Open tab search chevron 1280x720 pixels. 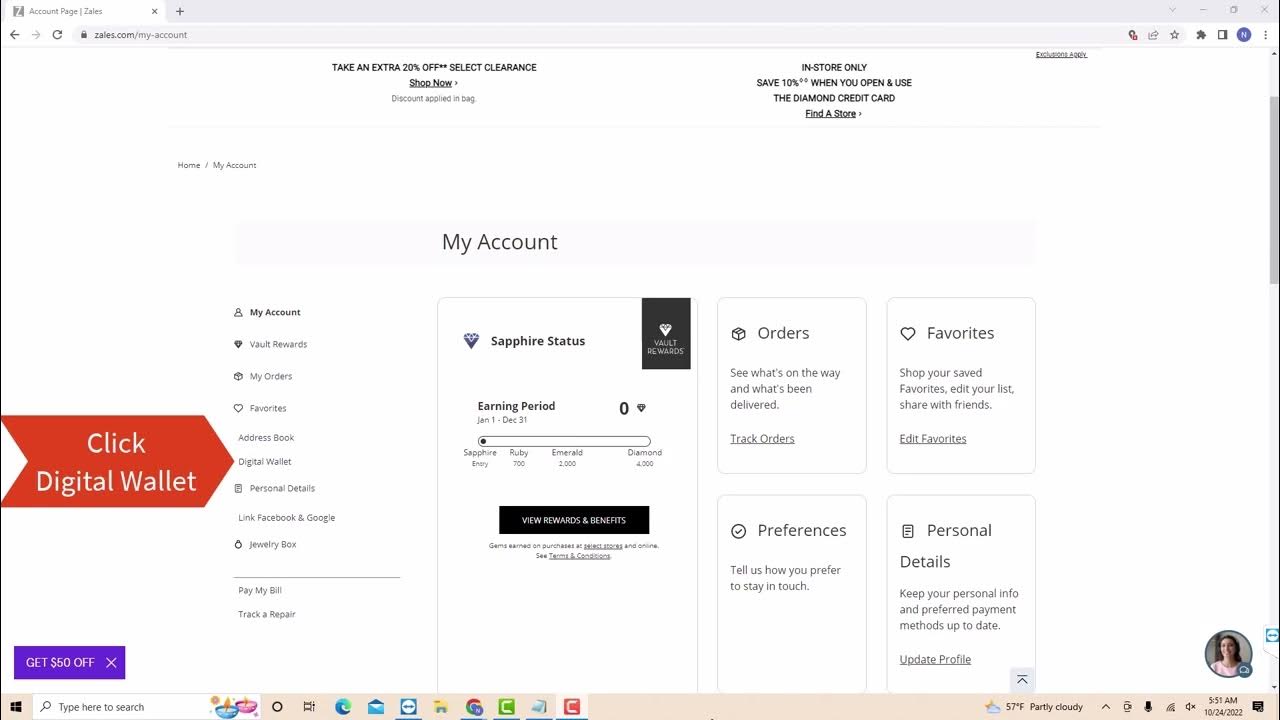coord(1173,10)
